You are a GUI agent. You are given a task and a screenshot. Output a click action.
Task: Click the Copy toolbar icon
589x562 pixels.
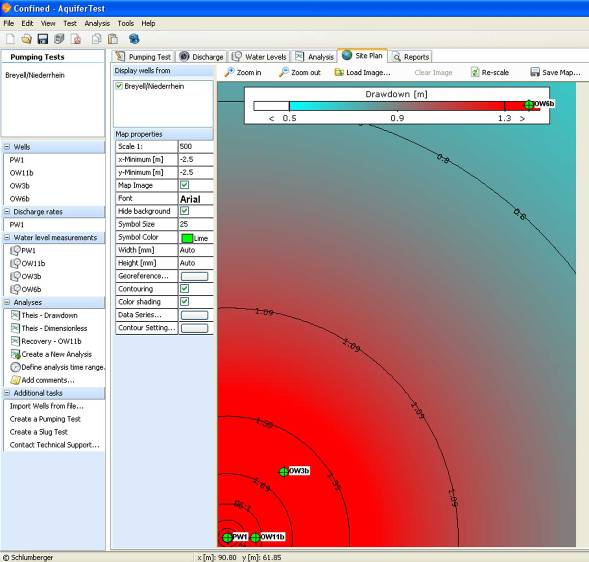pos(97,39)
